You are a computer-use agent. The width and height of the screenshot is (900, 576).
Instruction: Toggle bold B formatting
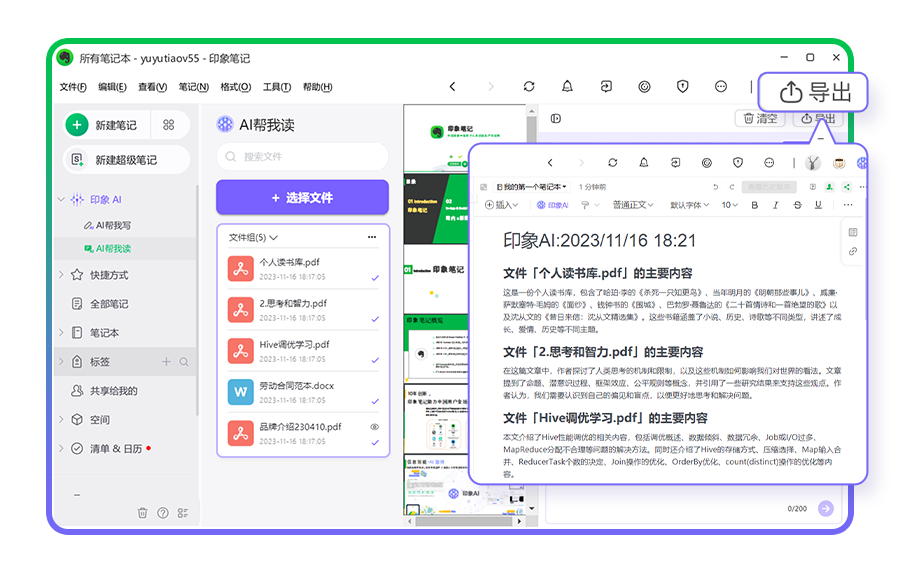click(x=755, y=205)
